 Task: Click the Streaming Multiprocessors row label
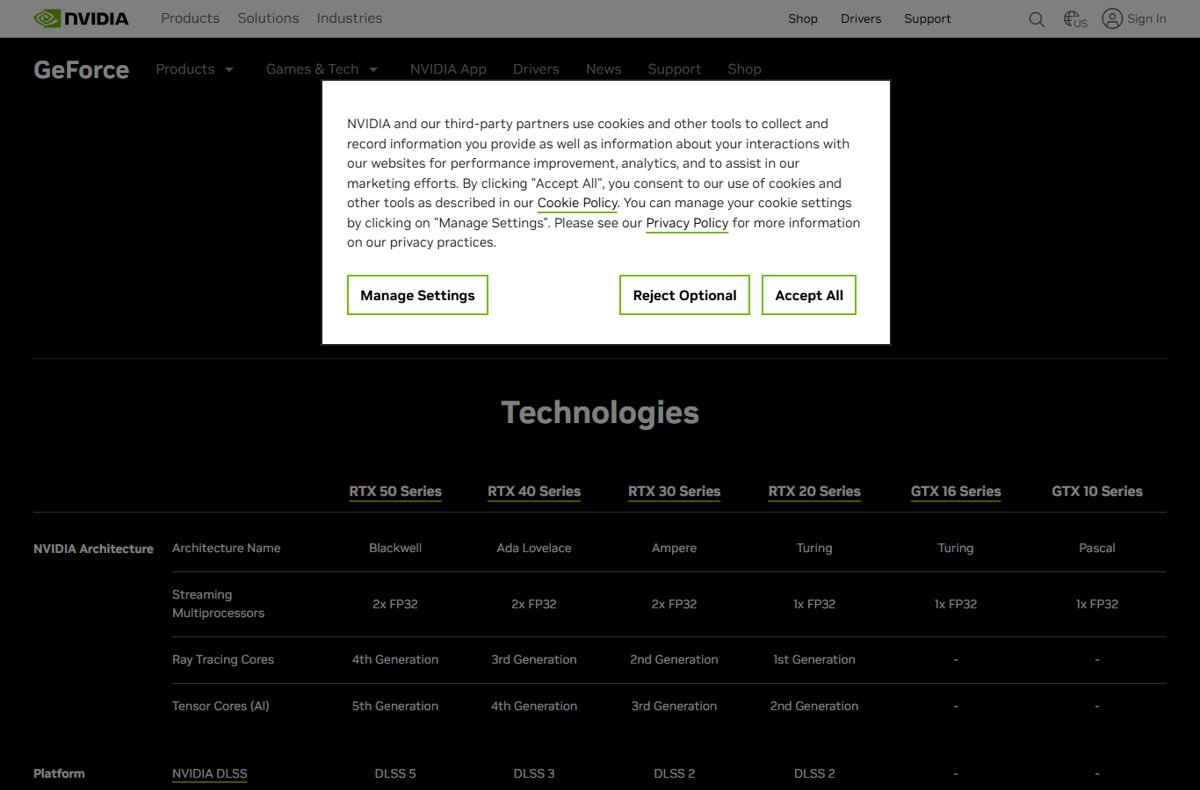coord(218,604)
